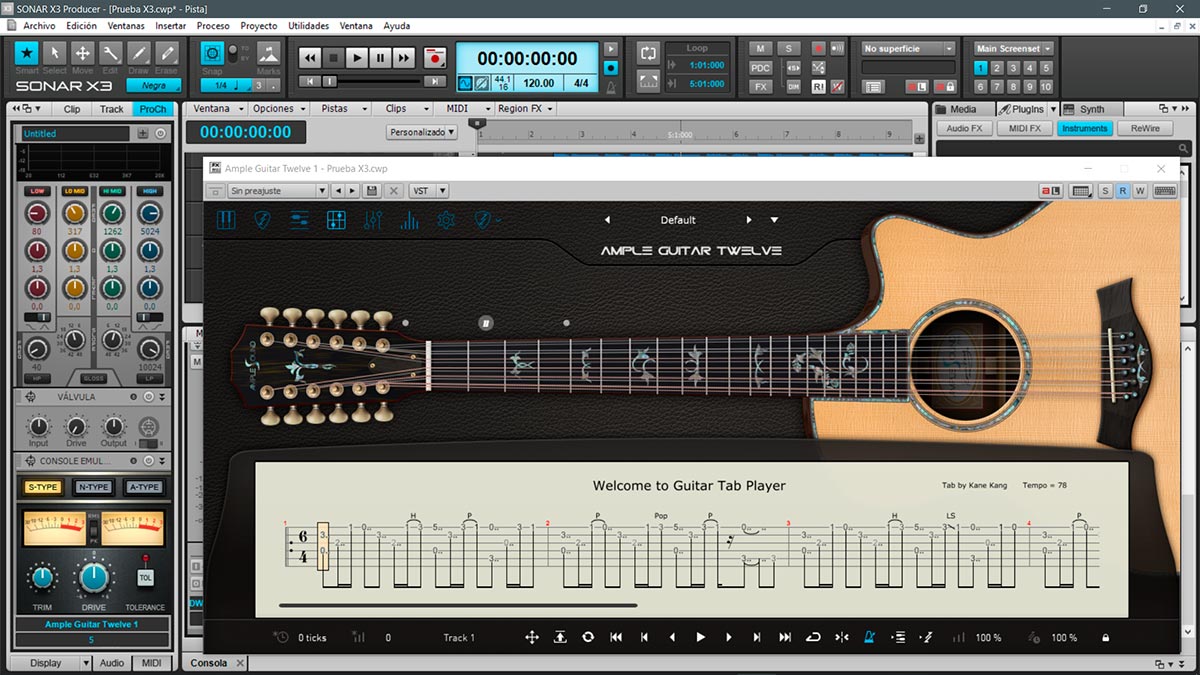Pause playback in the SONAR transport

point(380,58)
